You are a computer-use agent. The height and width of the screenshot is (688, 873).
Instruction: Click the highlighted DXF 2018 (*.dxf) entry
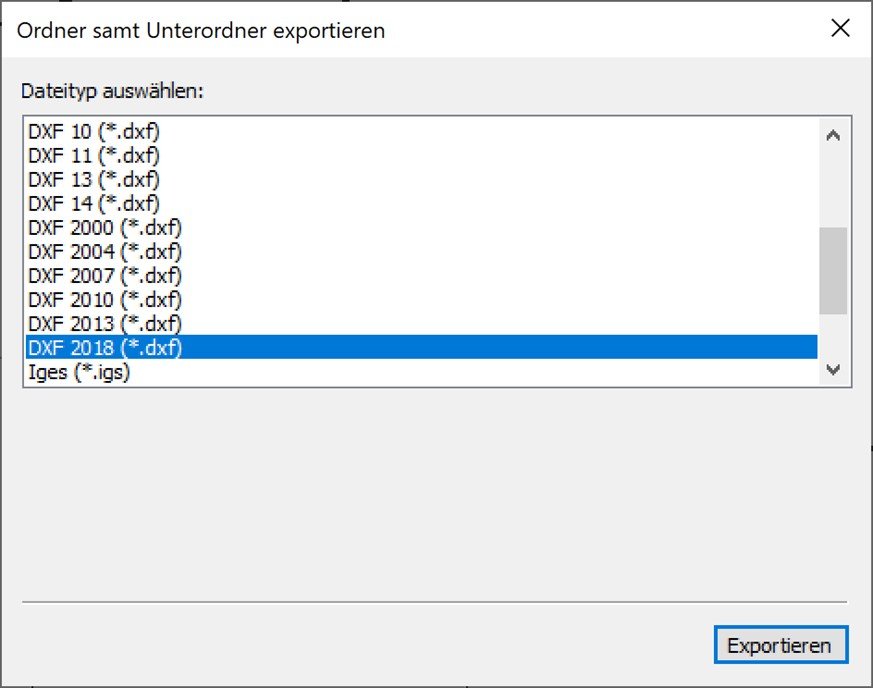click(105, 348)
